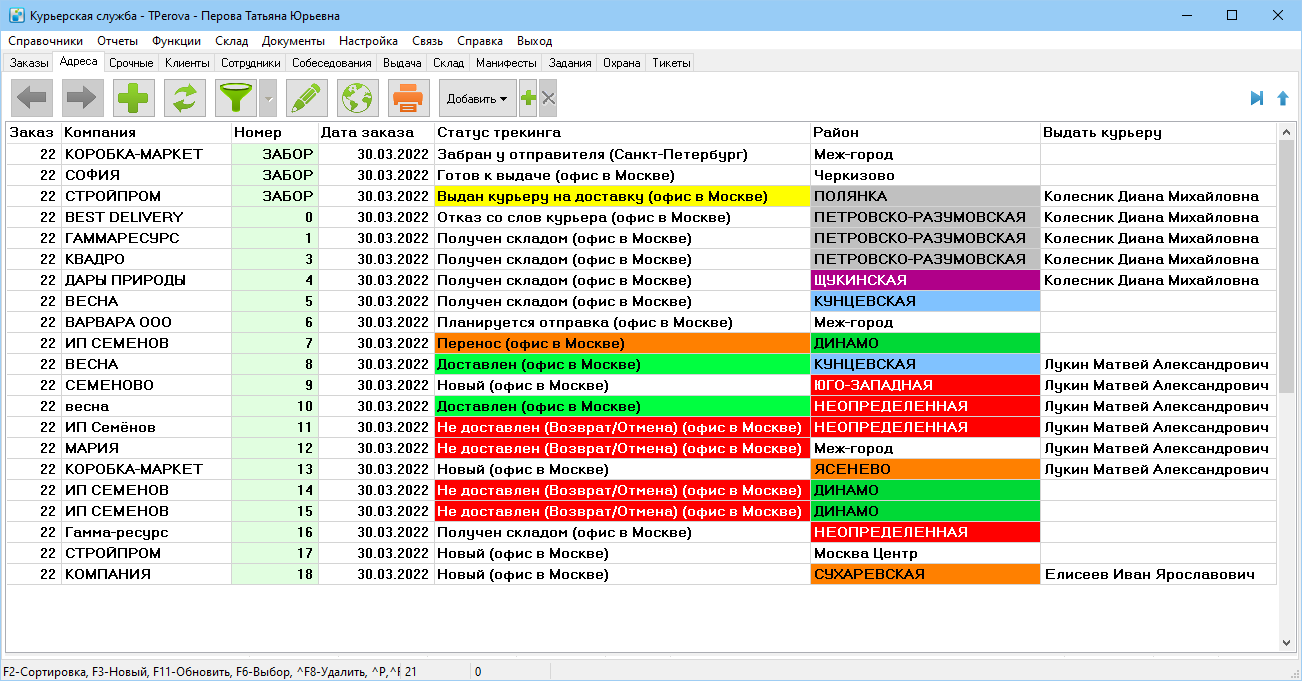Click the Елисеев Иван Ярославович courier cell
The image size is (1302, 681).
pyautogui.click(x=1158, y=574)
